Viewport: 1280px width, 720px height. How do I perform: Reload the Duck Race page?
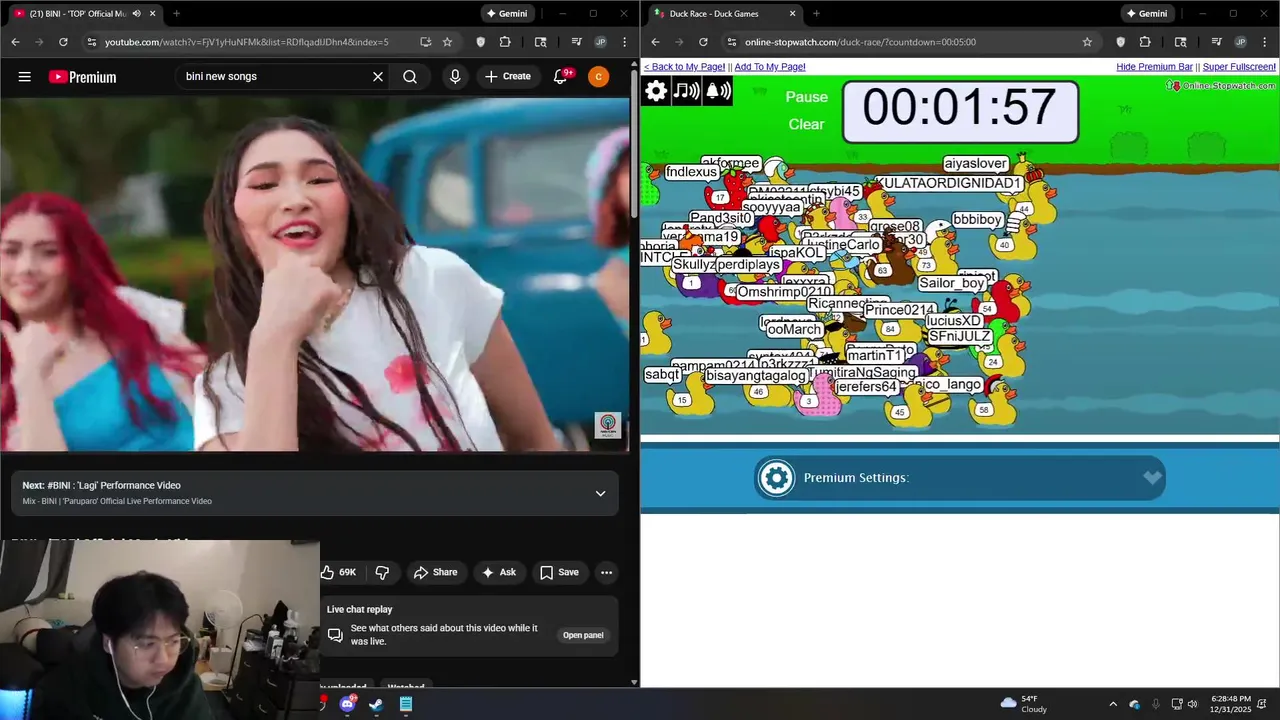tap(703, 42)
